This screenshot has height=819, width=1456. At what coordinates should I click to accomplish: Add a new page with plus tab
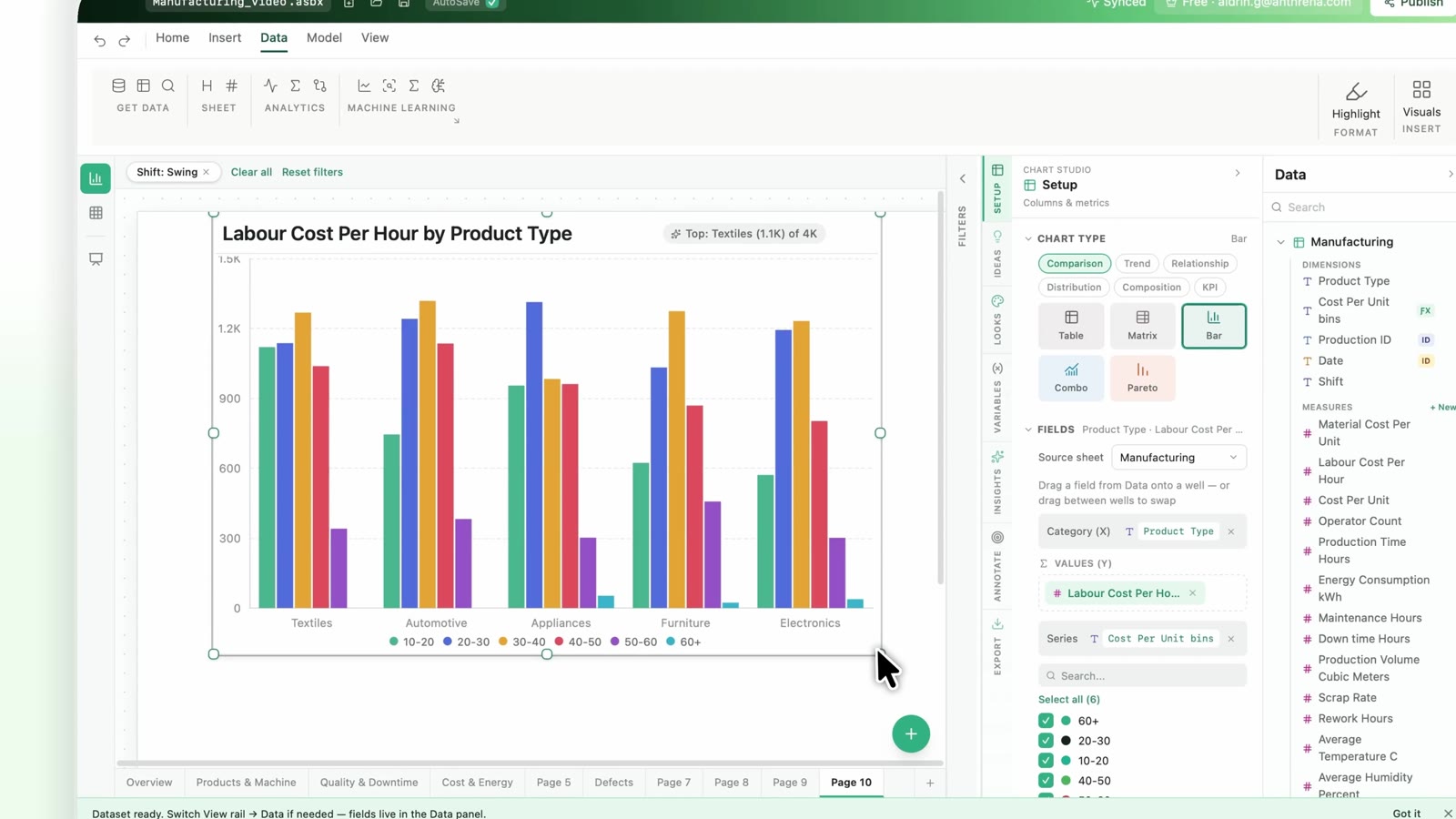930,783
